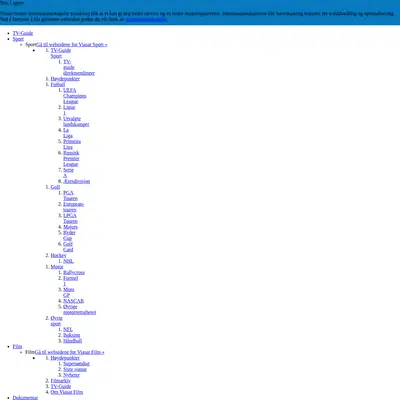Open Russisk Premier League link
Screen dimensions: 400x400
[x=71, y=159]
